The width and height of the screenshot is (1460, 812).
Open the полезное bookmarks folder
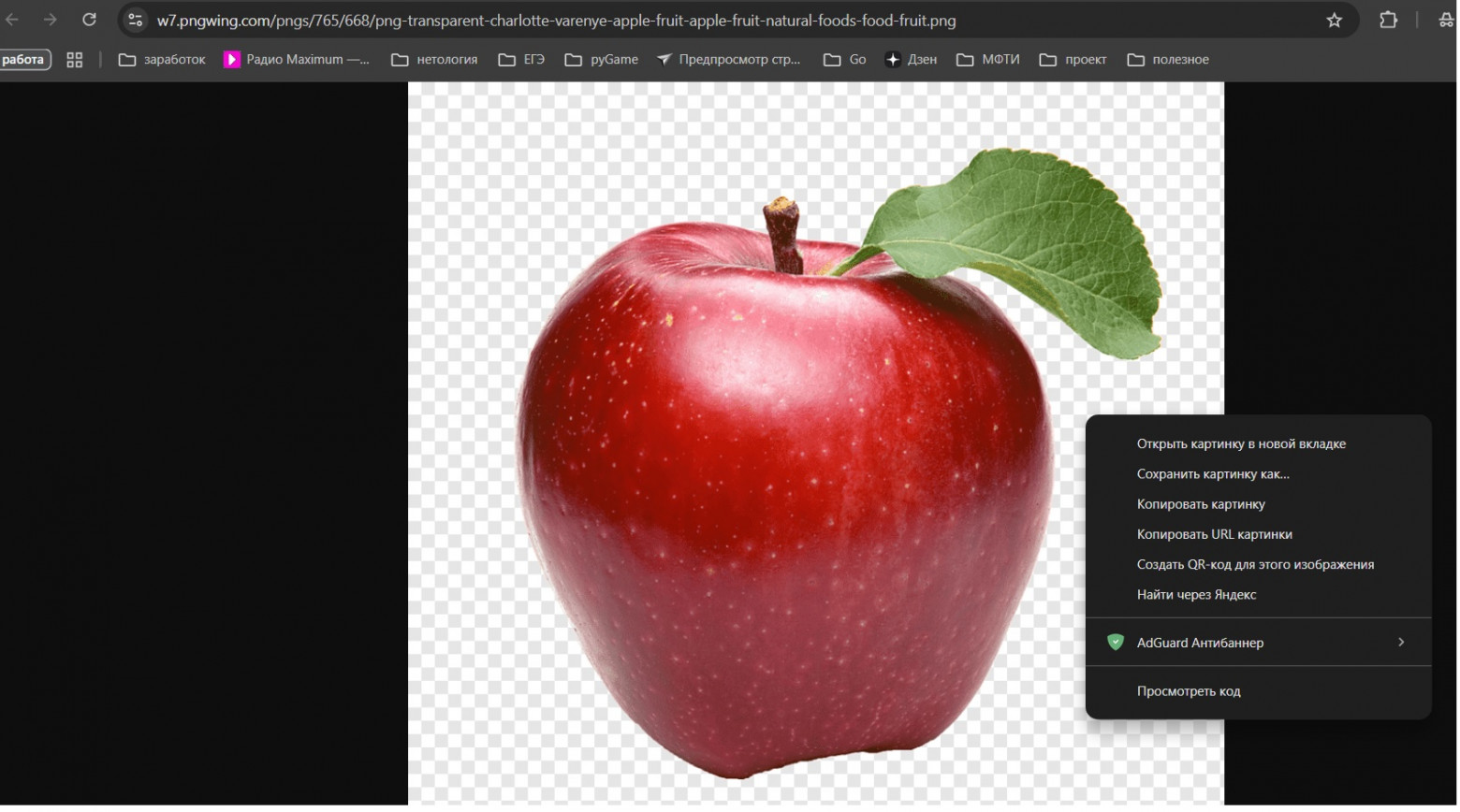(1168, 60)
